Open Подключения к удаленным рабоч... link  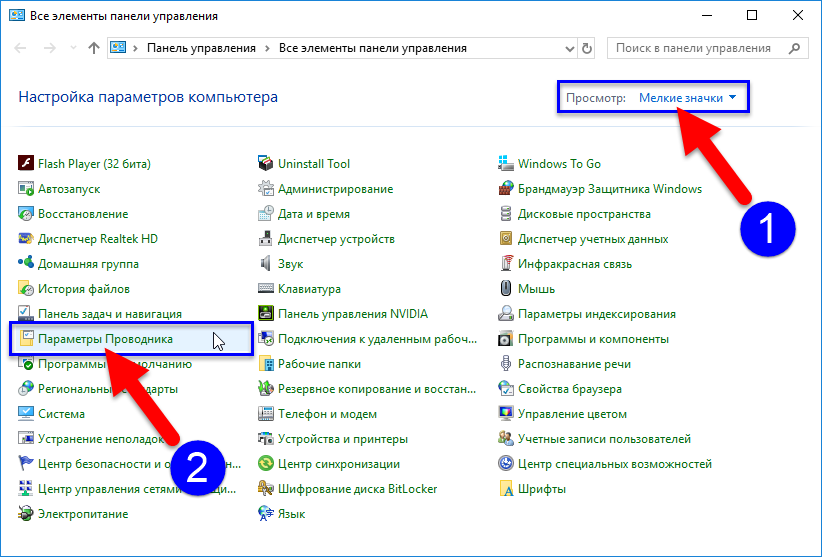(x=377, y=339)
